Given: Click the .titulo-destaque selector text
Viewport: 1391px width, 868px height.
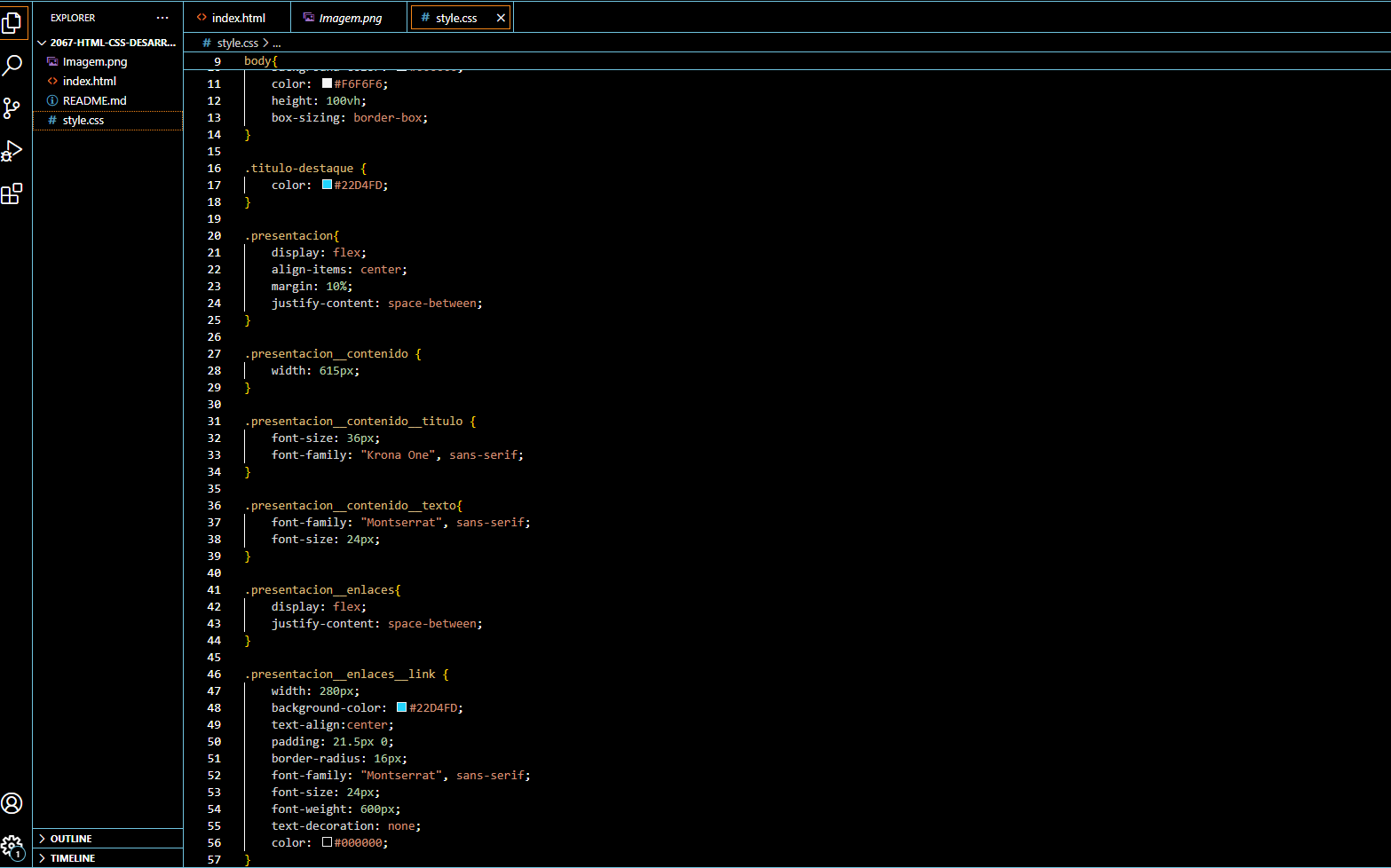Looking at the screenshot, I should [298, 168].
